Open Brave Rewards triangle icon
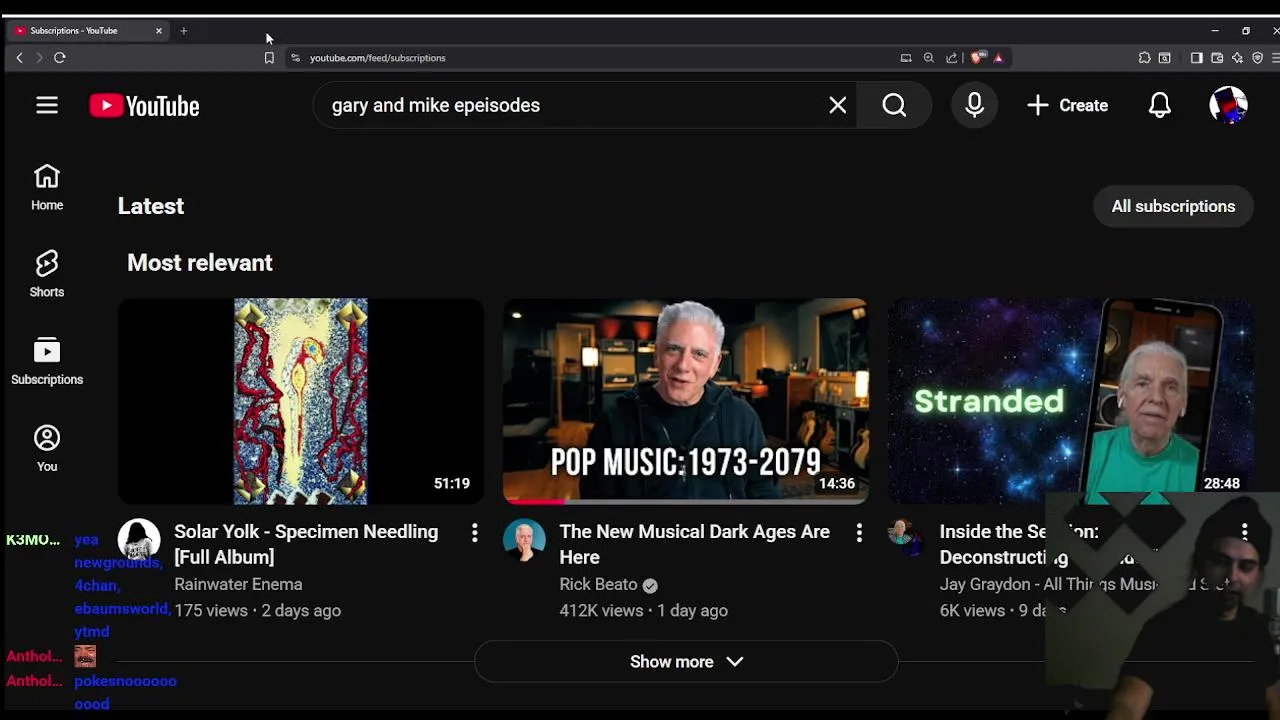This screenshot has width=1280, height=720. (x=998, y=58)
